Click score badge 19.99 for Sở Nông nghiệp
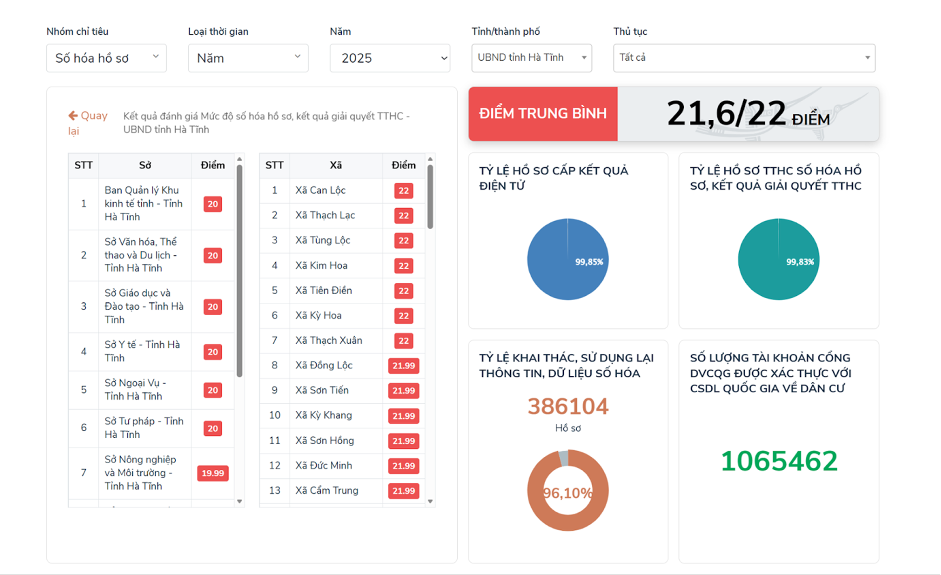Image resolution: width=941 pixels, height=575 pixels. click(x=212, y=473)
